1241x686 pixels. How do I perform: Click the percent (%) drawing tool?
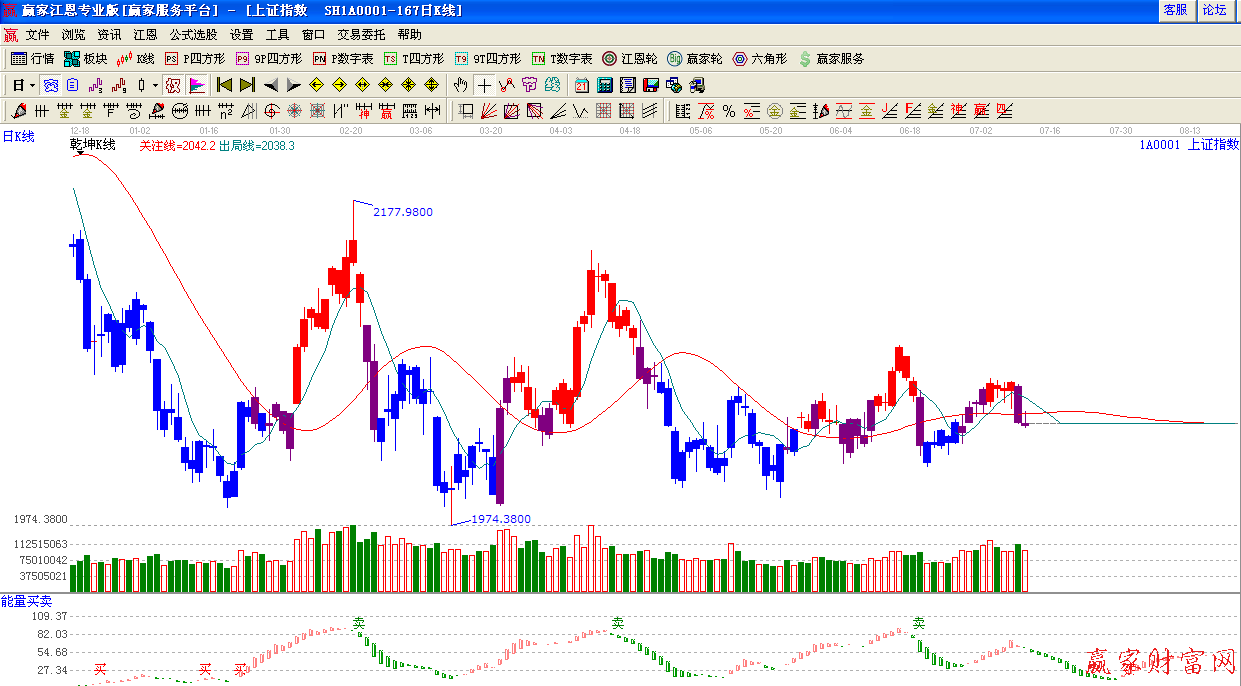coord(728,110)
